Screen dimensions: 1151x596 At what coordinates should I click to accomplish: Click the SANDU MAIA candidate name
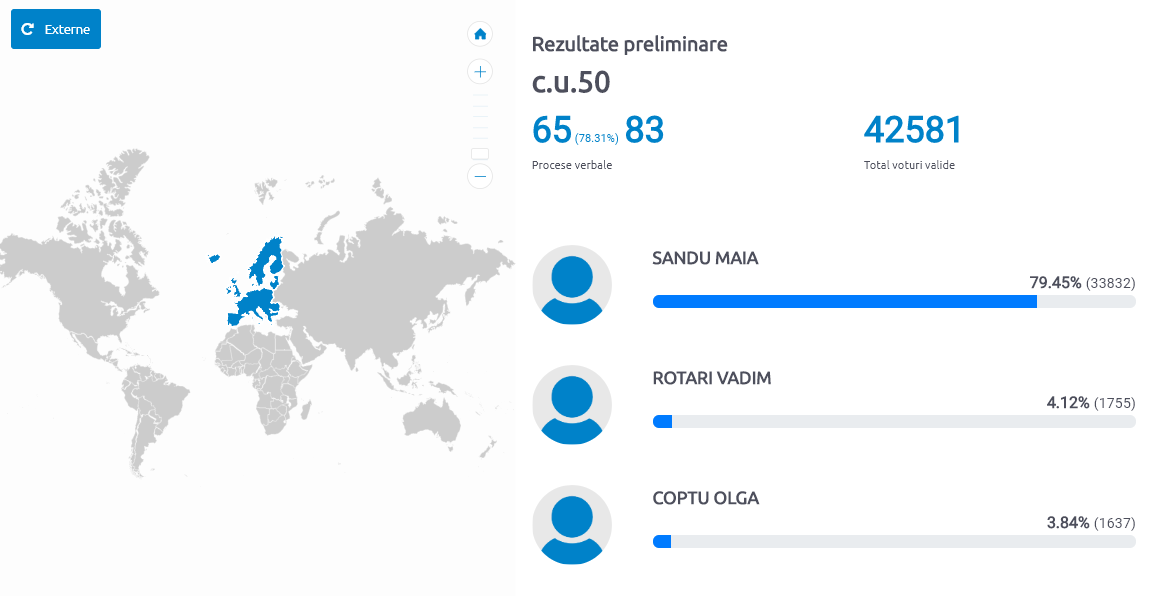click(705, 258)
